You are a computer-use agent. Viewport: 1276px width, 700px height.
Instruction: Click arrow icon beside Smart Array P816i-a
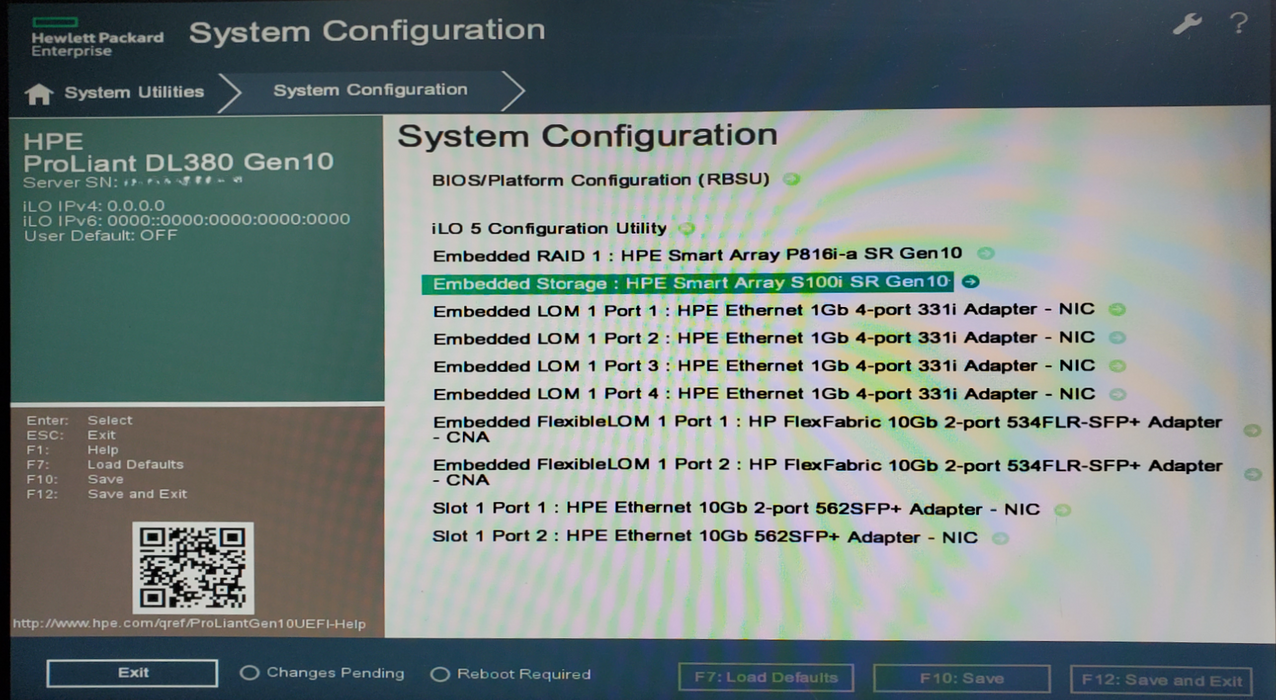(x=985, y=254)
